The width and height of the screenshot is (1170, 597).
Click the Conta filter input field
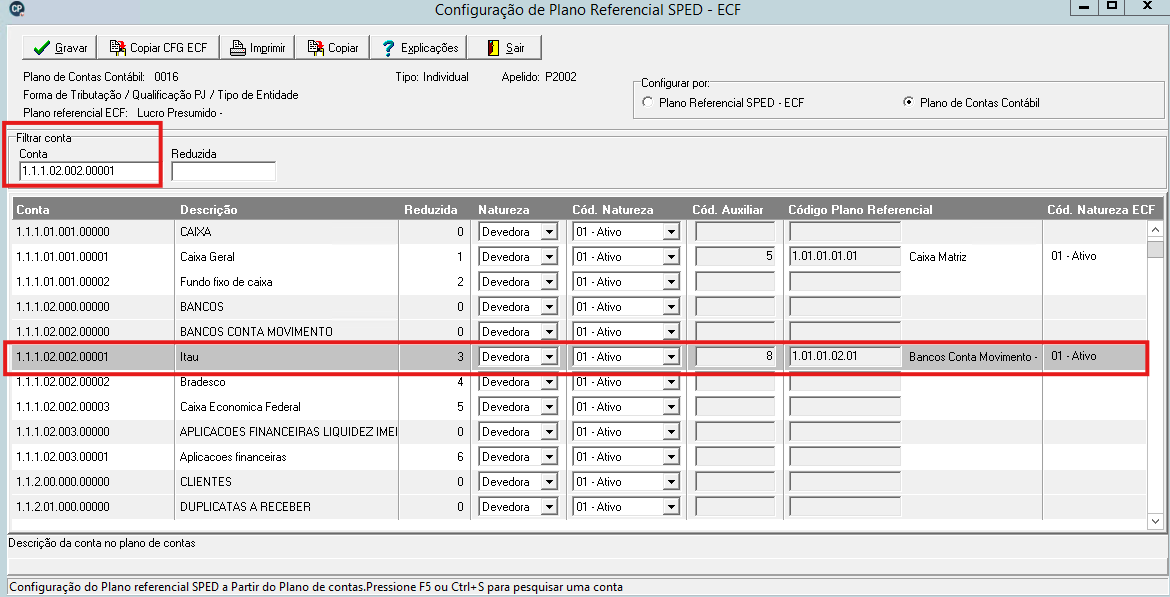[89, 171]
